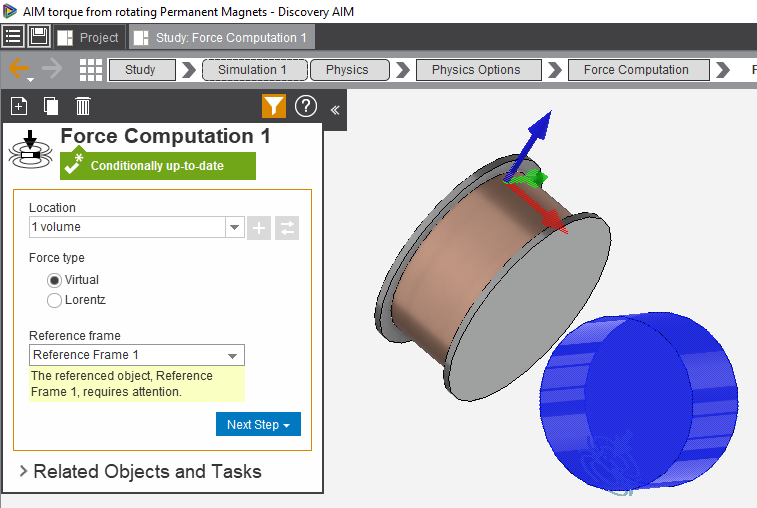Open help via question mark icon
This screenshot has width=757, height=508.
pyautogui.click(x=306, y=106)
